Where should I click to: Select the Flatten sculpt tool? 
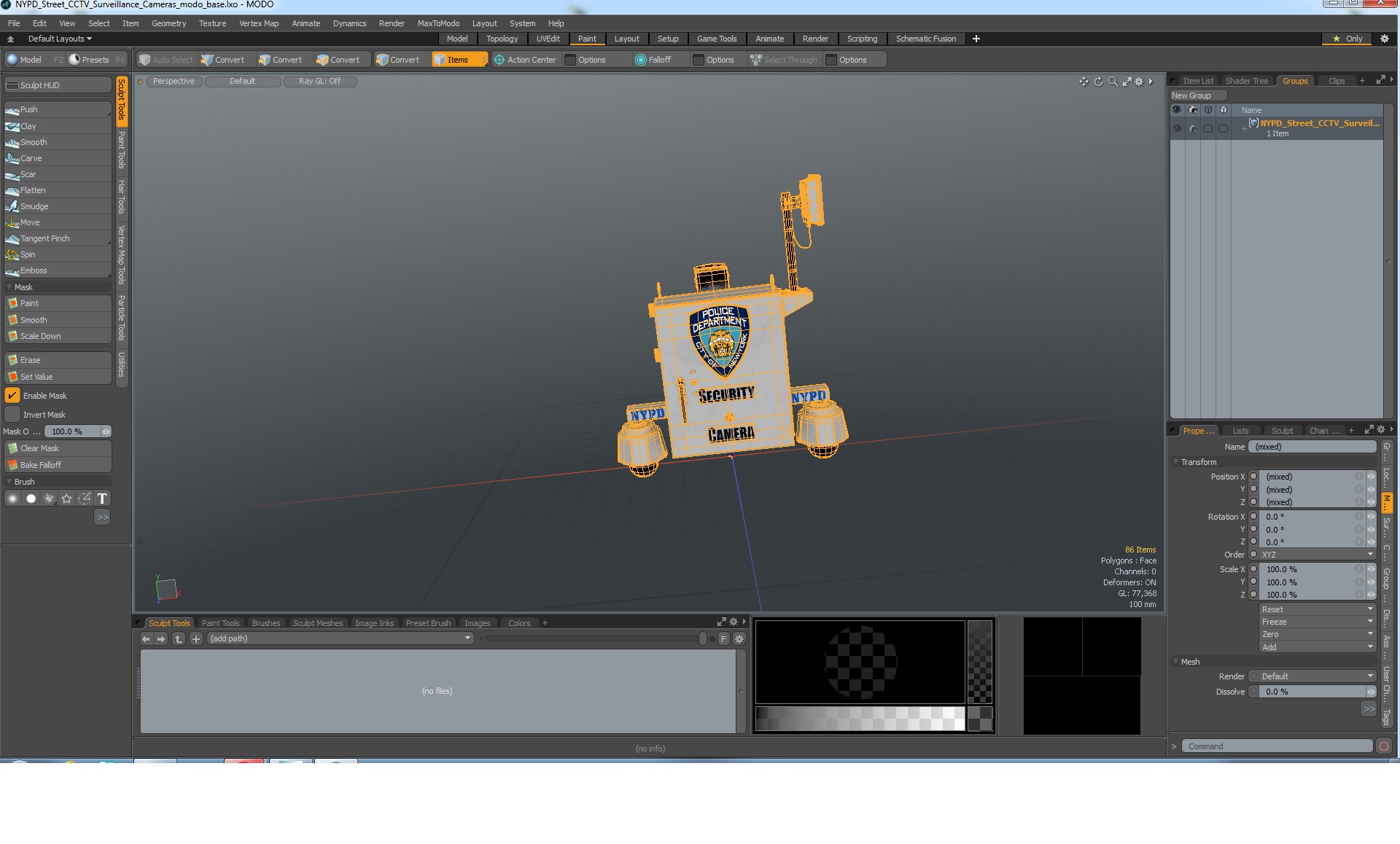point(58,190)
